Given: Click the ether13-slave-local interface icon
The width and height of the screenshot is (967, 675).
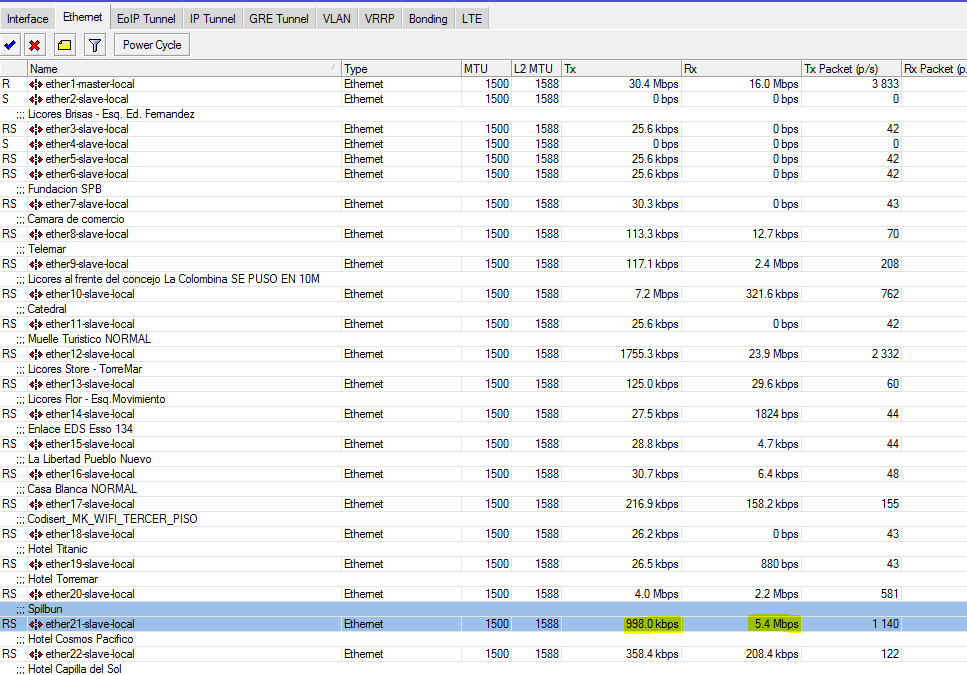Looking at the screenshot, I should (36, 384).
